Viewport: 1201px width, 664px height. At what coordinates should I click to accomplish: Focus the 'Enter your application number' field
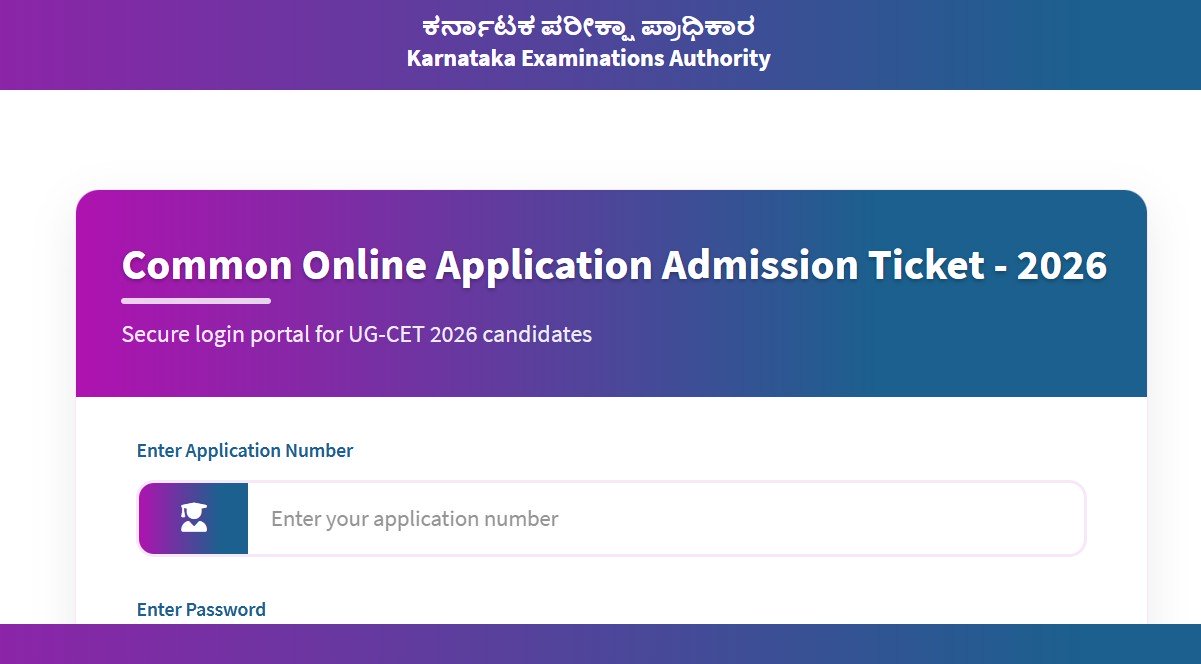pyautogui.click(x=600, y=518)
